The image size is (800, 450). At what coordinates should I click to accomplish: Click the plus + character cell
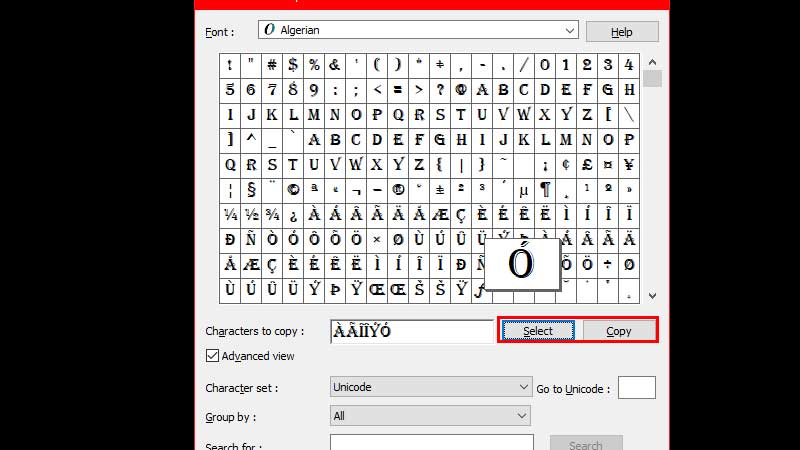[440, 65]
